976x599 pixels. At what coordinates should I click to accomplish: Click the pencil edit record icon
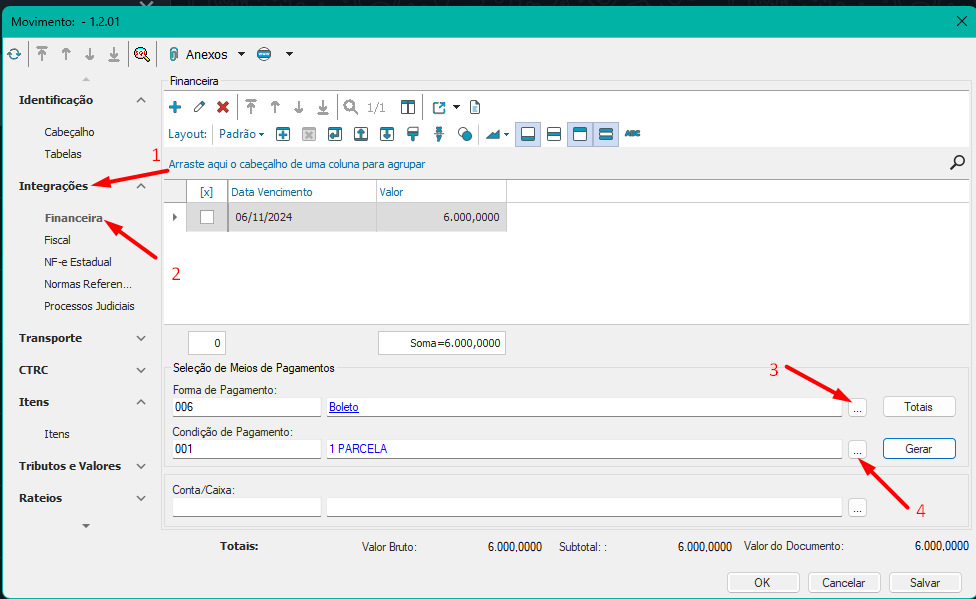pyautogui.click(x=199, y=107)
